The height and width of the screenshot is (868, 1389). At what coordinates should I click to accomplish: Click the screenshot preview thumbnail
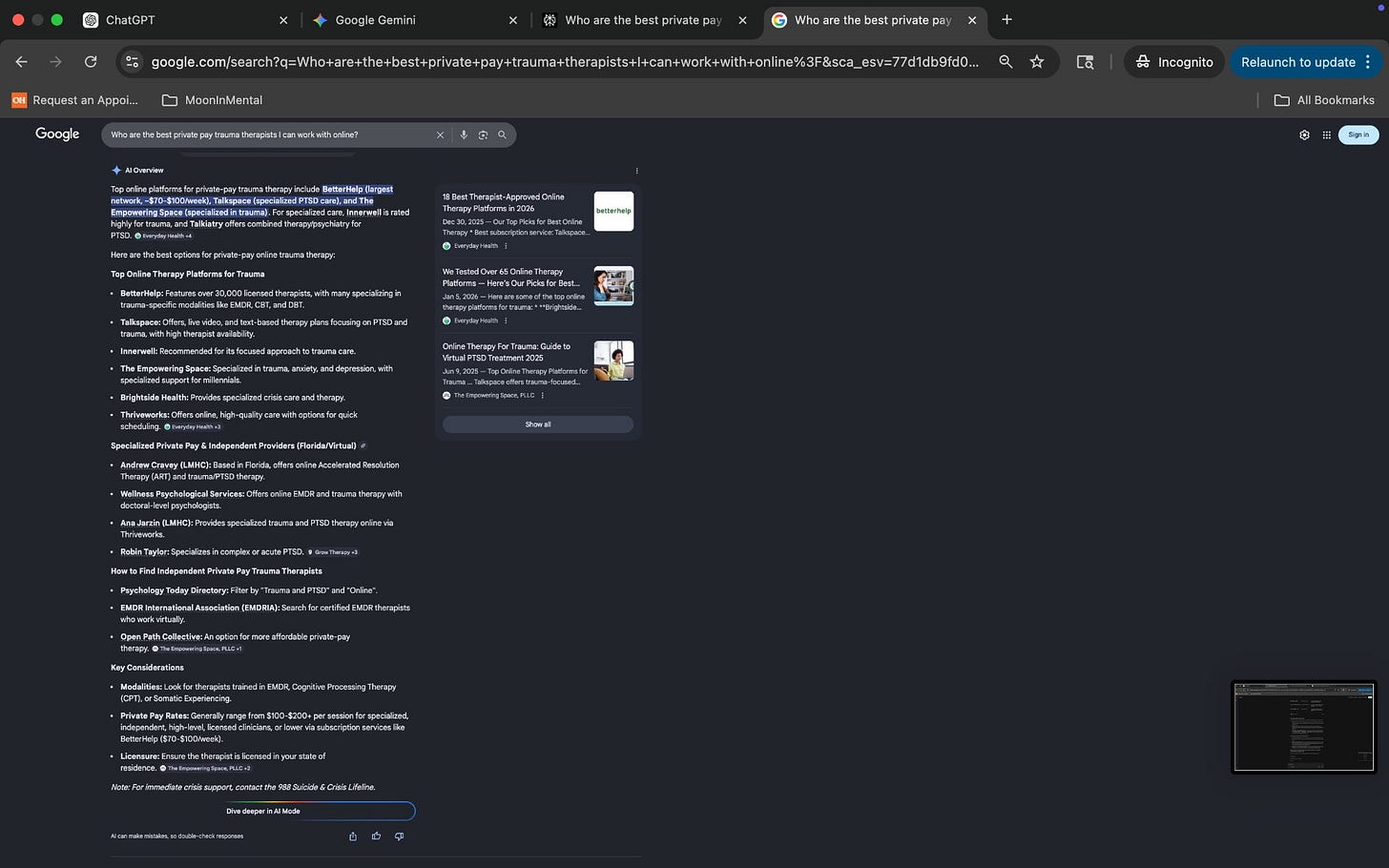pos(1303,726)
